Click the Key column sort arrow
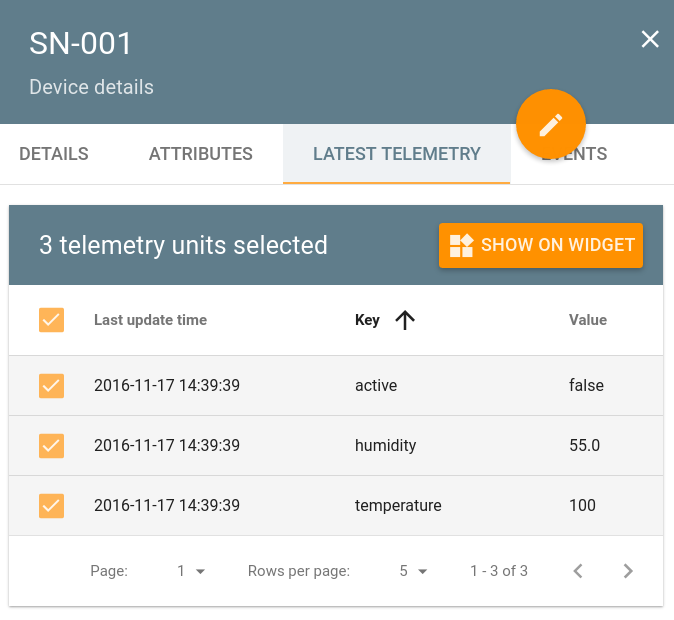The width and height of the screenshot is (674, 620). 404,320
